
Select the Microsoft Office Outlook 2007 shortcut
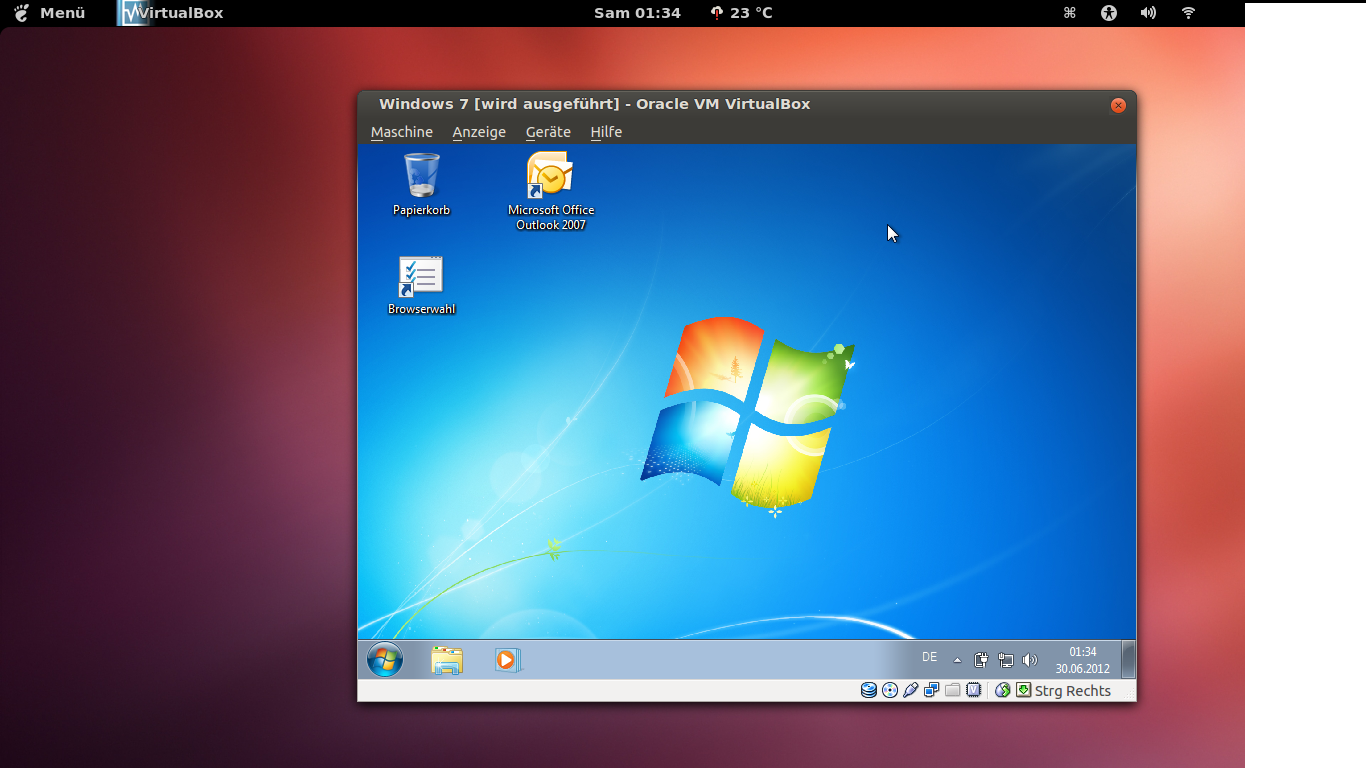[550, 177]
